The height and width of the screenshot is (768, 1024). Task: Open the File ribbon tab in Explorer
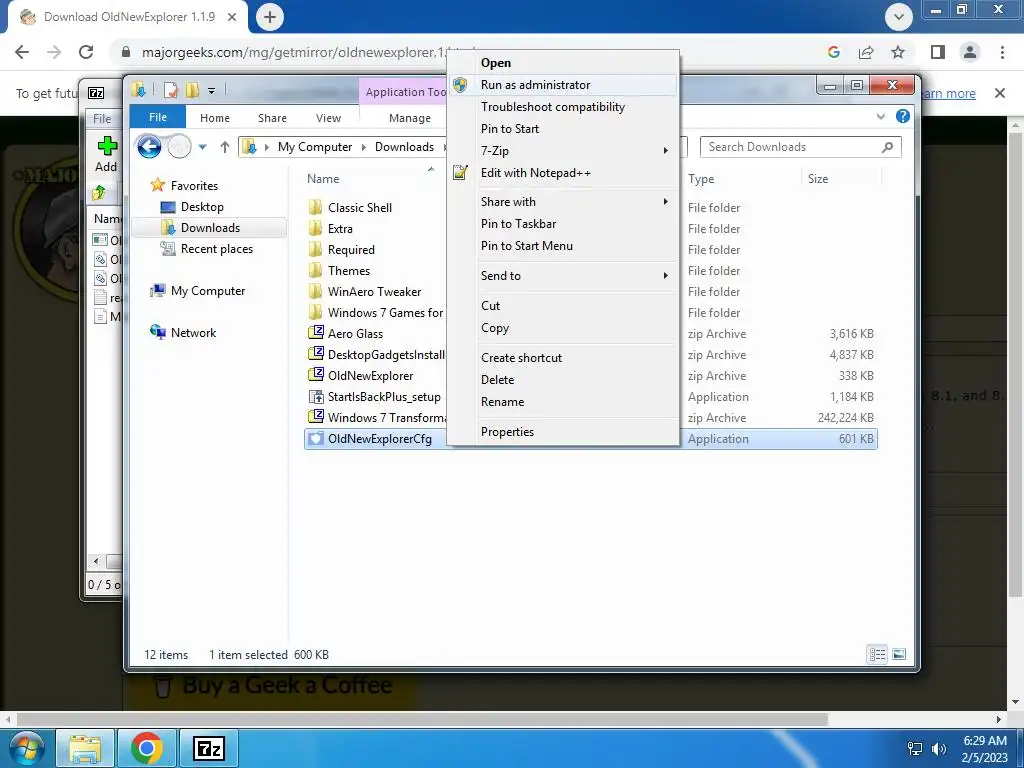158,117
